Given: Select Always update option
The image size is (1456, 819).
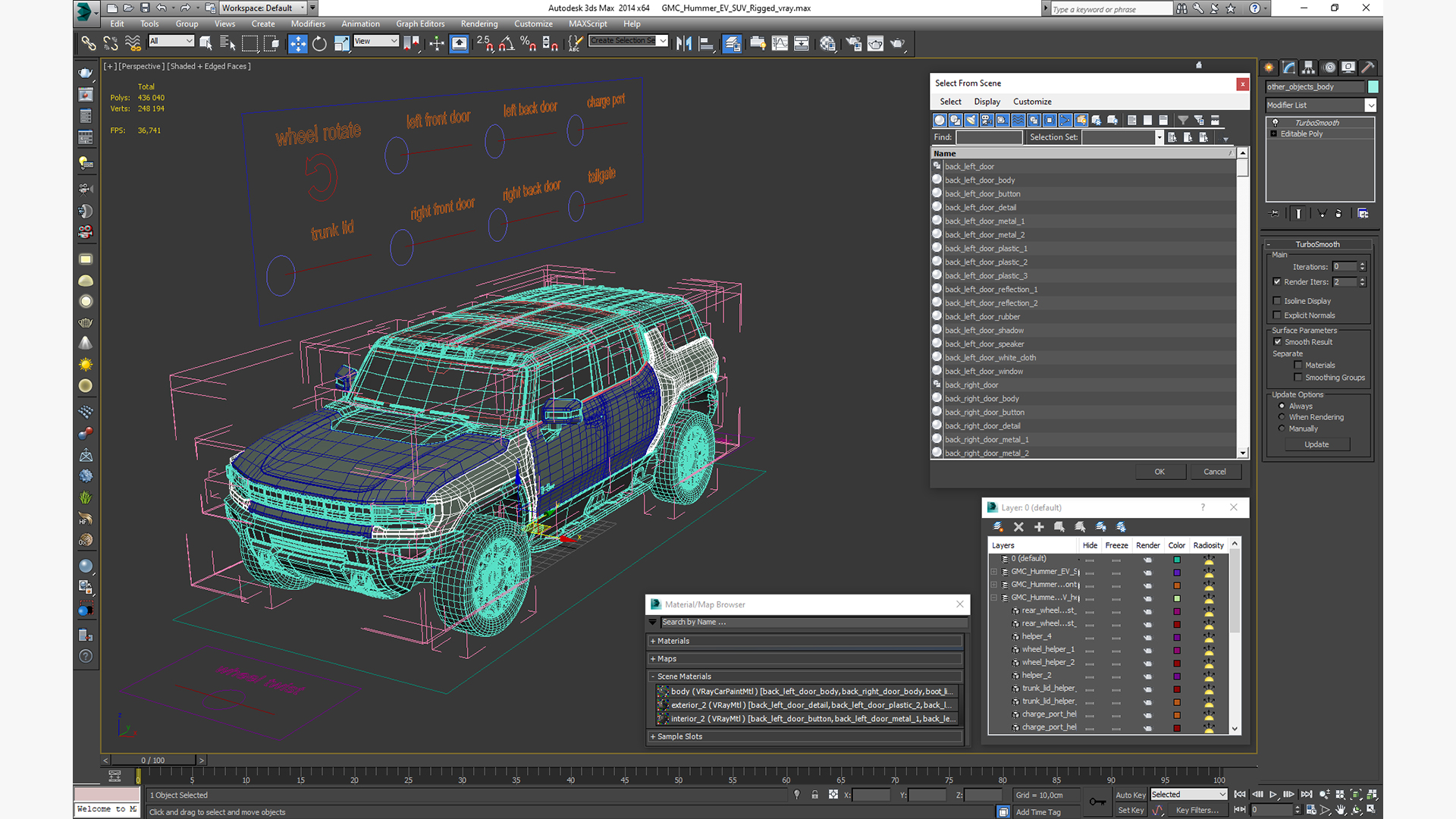Looking at the screenshot, I should pyautogui.click(x=1282, y=406).
